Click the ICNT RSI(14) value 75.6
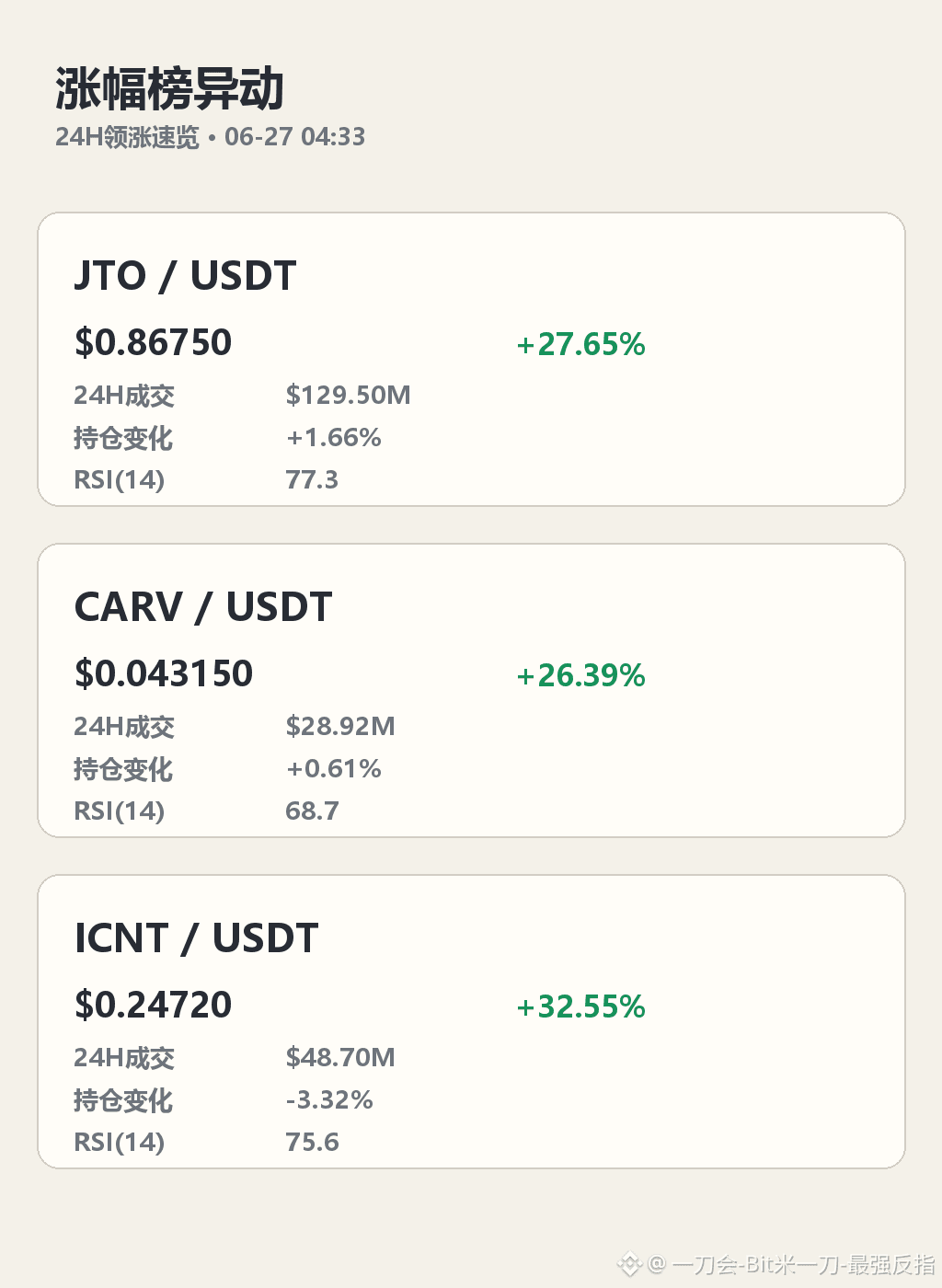The image size is (942, 1288). click(312, 1143)
